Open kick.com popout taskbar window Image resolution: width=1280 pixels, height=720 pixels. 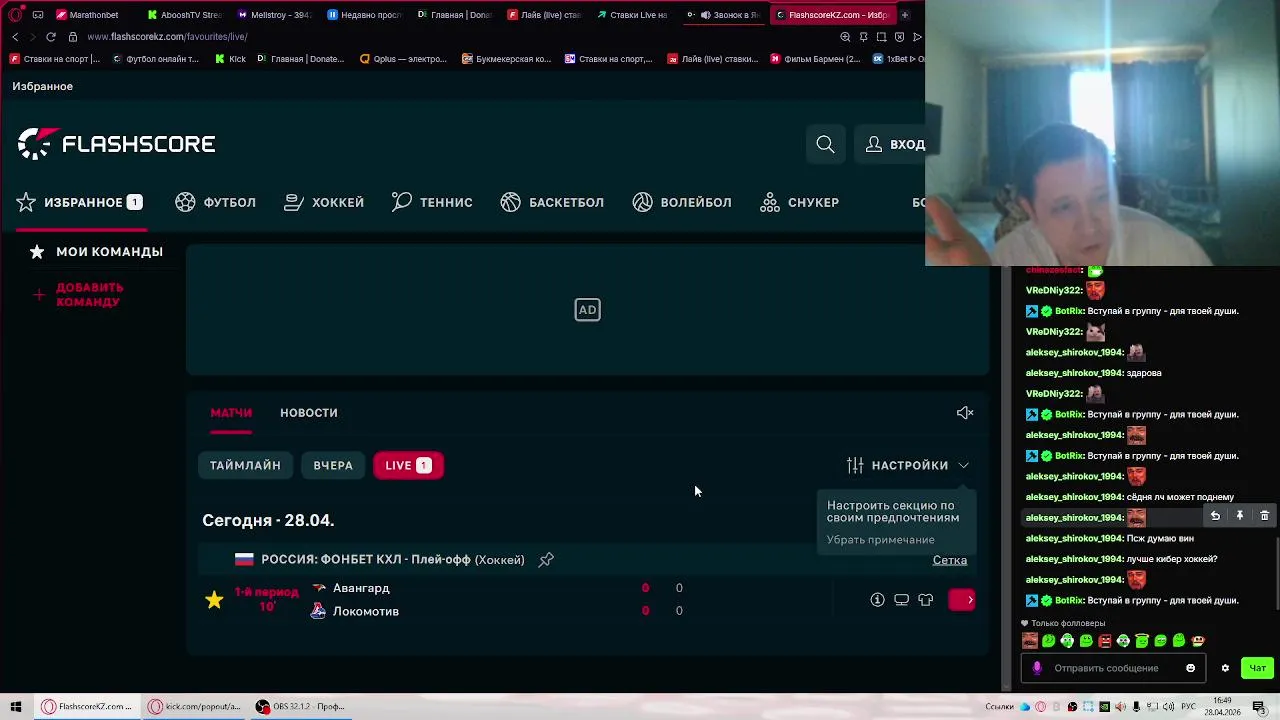(x=195, y=706)
